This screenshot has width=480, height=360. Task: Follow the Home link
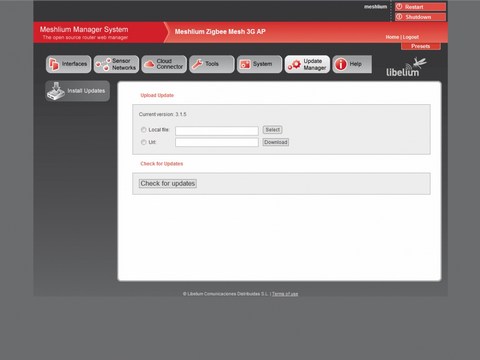pos(392,37)
